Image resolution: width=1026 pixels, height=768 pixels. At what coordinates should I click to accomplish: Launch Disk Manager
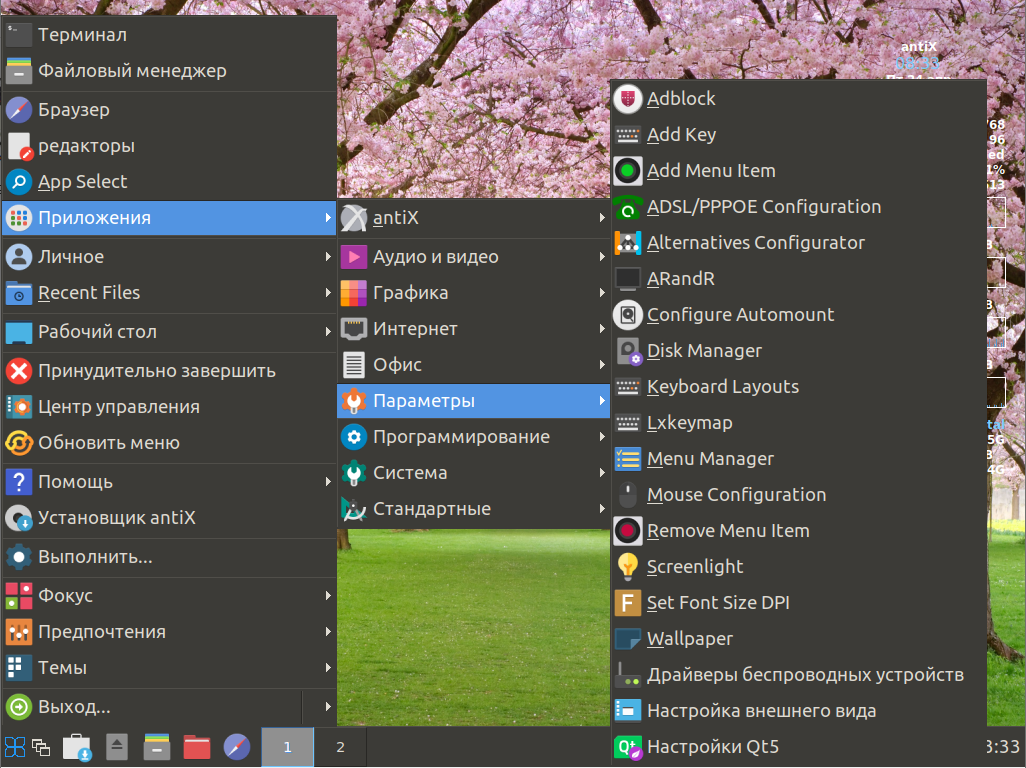[798, 351]
